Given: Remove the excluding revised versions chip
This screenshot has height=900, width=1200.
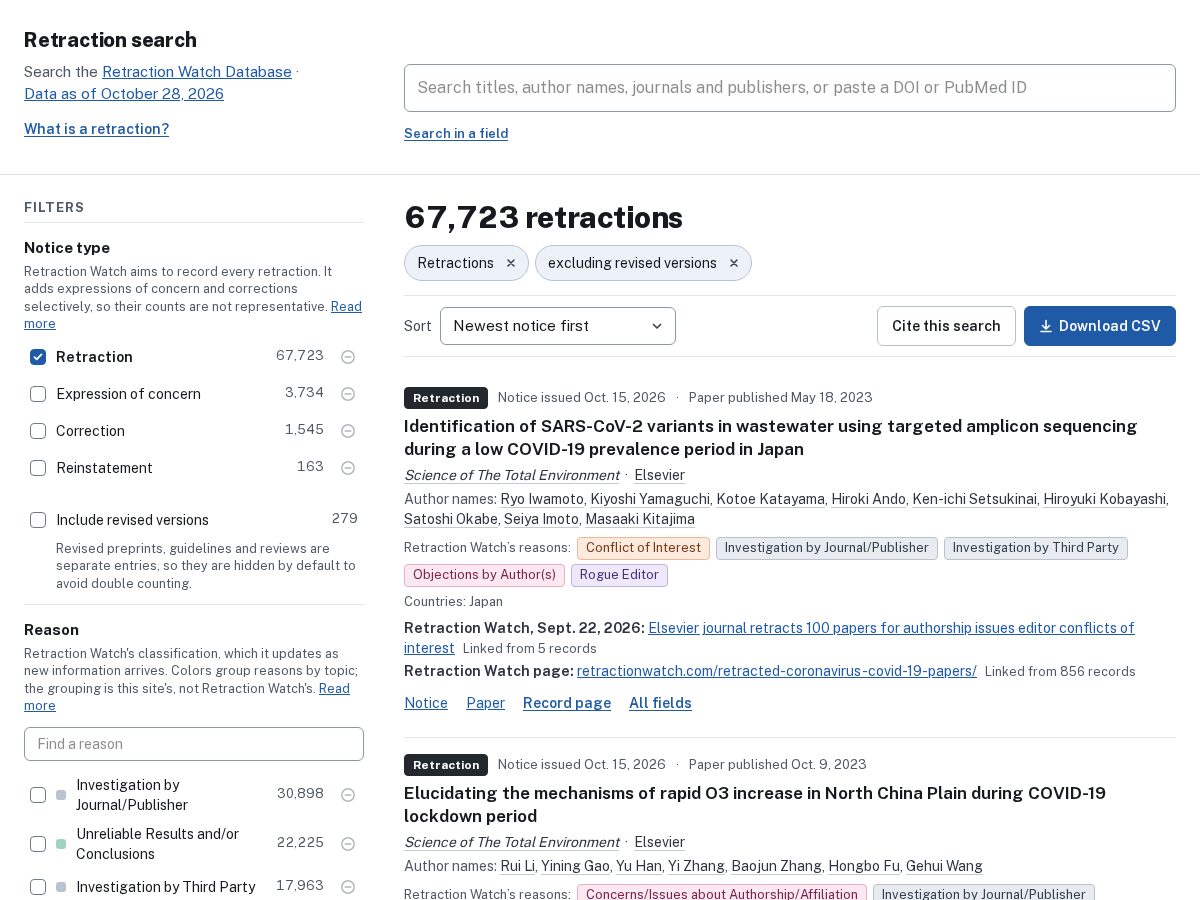Looking at the screenshot, I should [x=734, y=263].
